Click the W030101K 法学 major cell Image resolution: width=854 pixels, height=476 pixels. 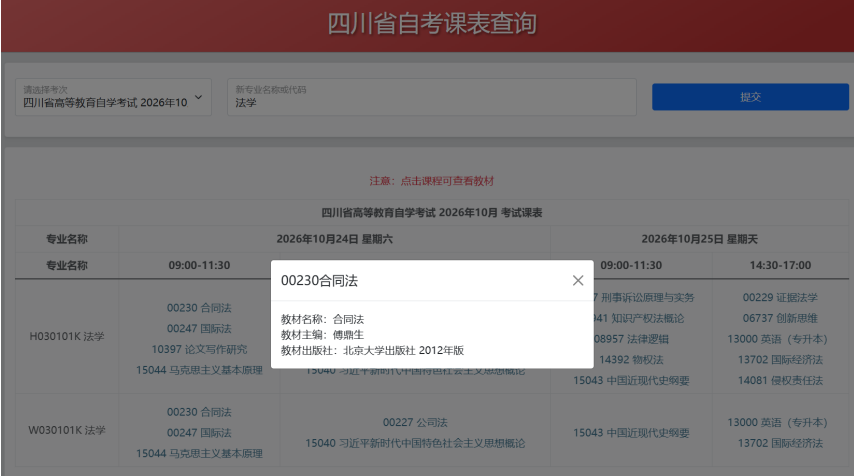[x=66, y=430]
